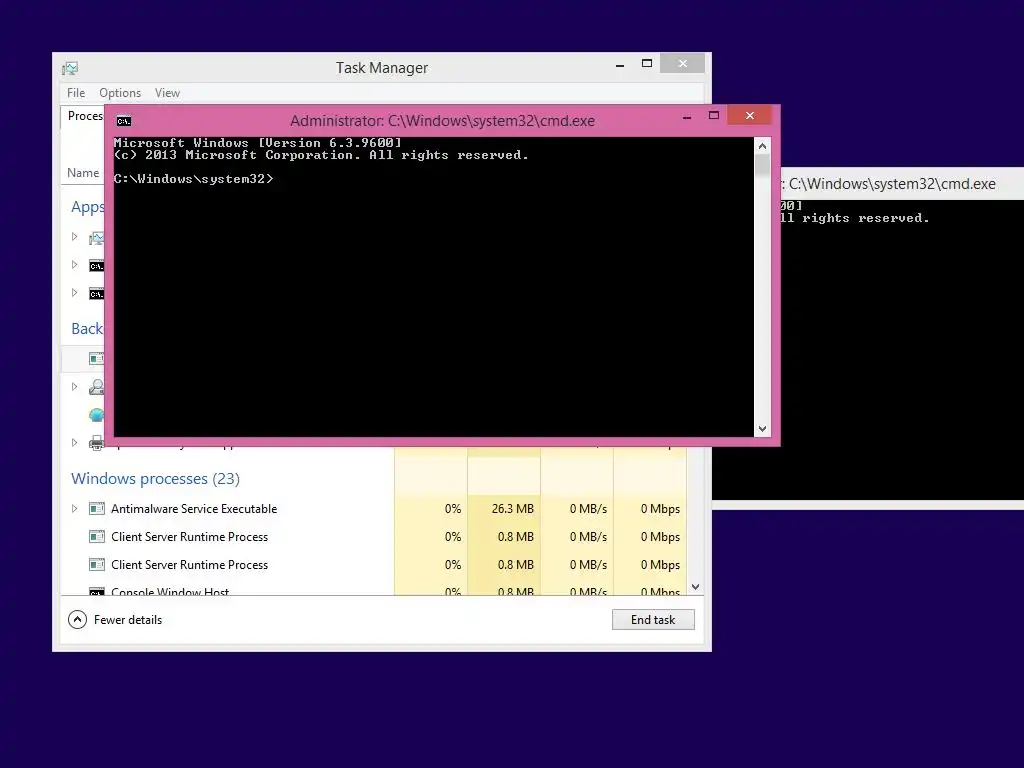Image resolution: width=1024 pixels, height=768 pixels.
Task: Click the cmd window vertical scrollbar thumb
Action: pos(762,165)
